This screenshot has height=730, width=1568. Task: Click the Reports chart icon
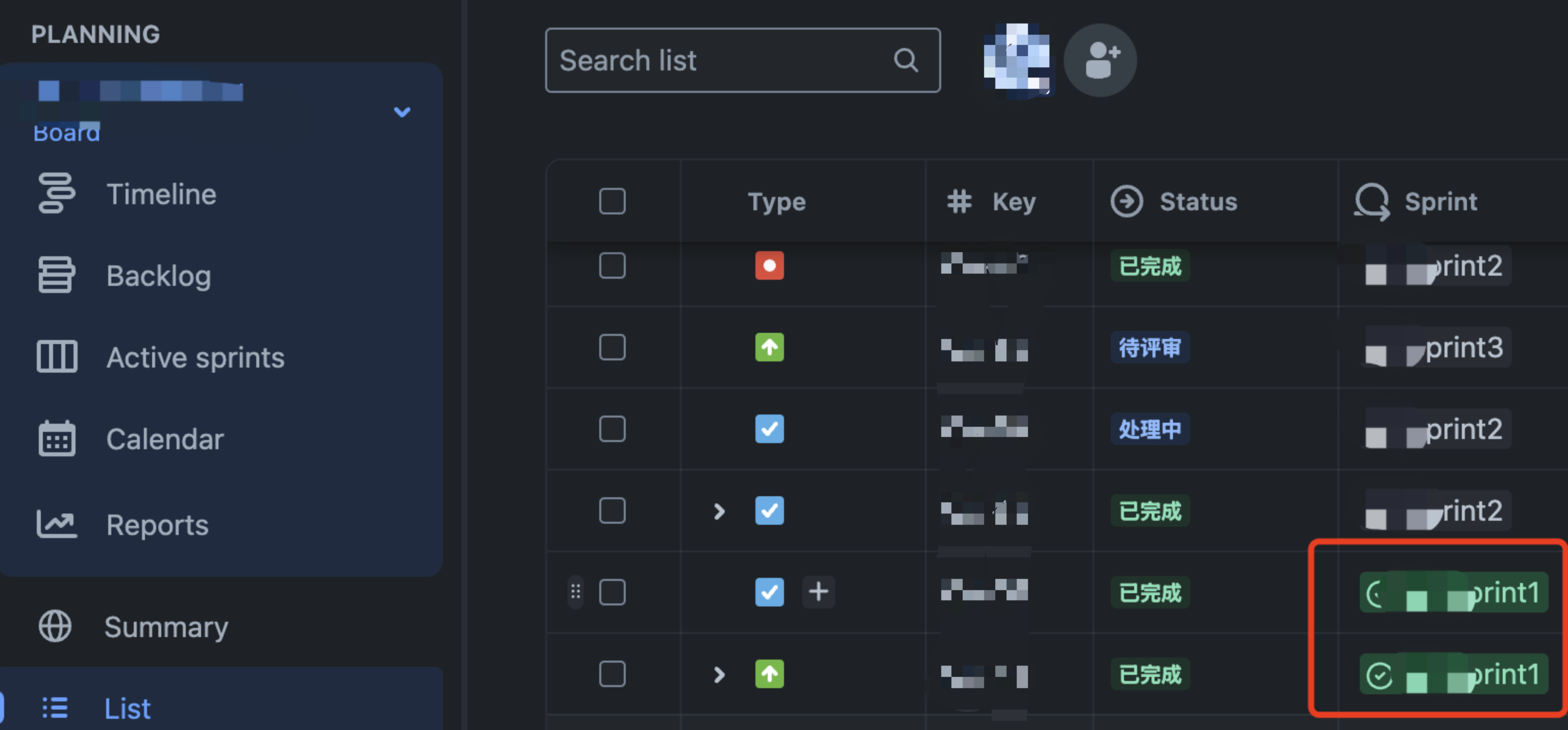click(57, 524)
